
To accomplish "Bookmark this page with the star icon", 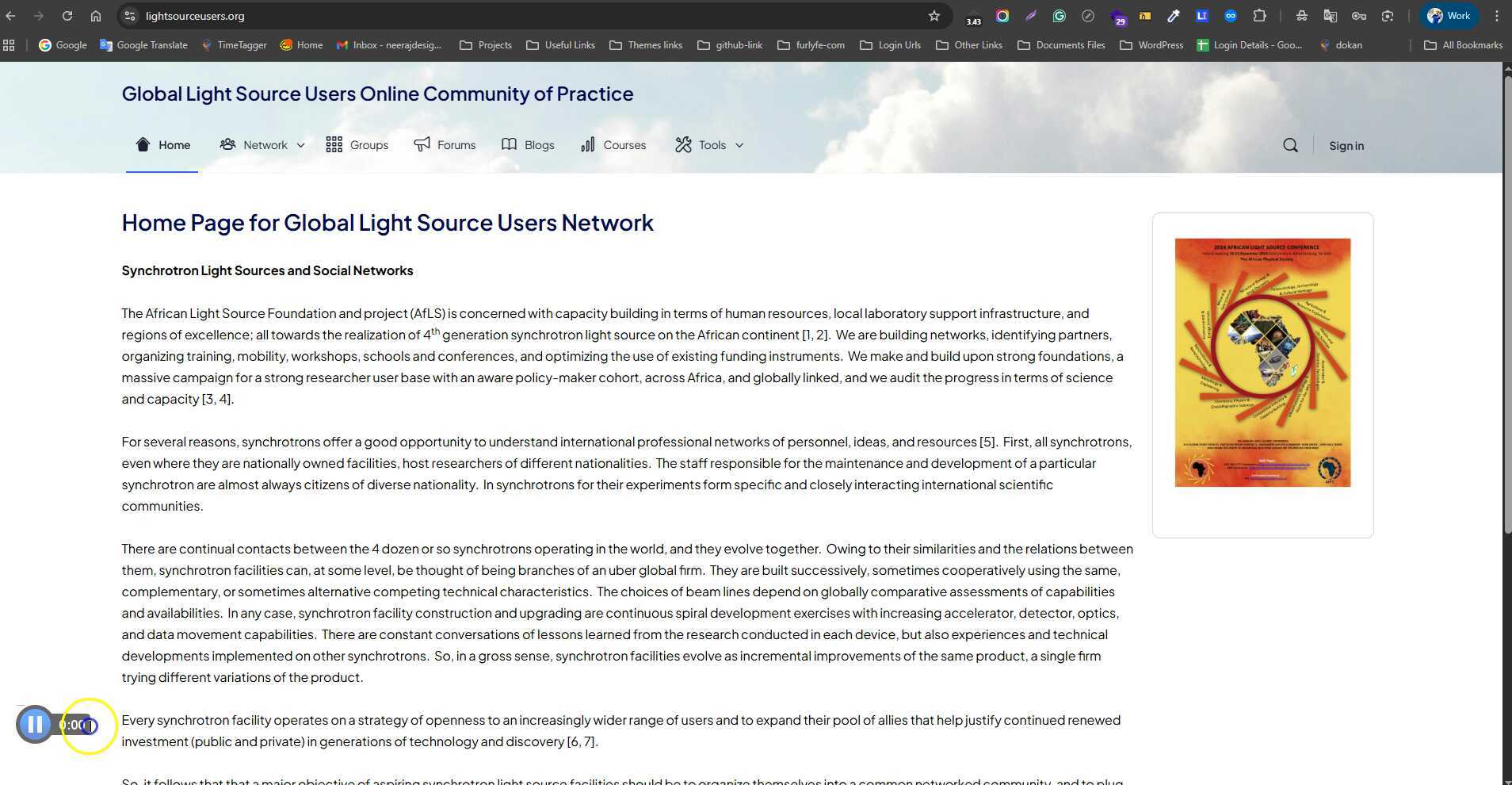I will (x=934, y=16).
